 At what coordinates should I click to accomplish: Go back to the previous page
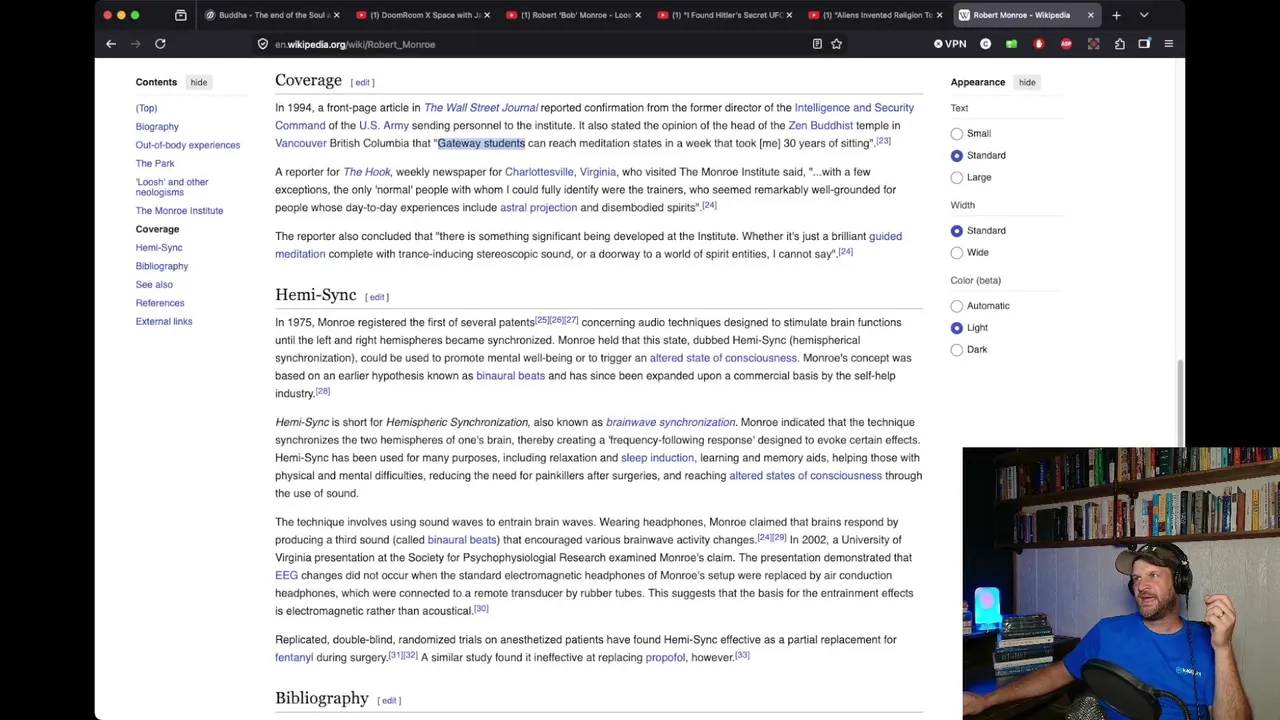(x=111, y=44)
